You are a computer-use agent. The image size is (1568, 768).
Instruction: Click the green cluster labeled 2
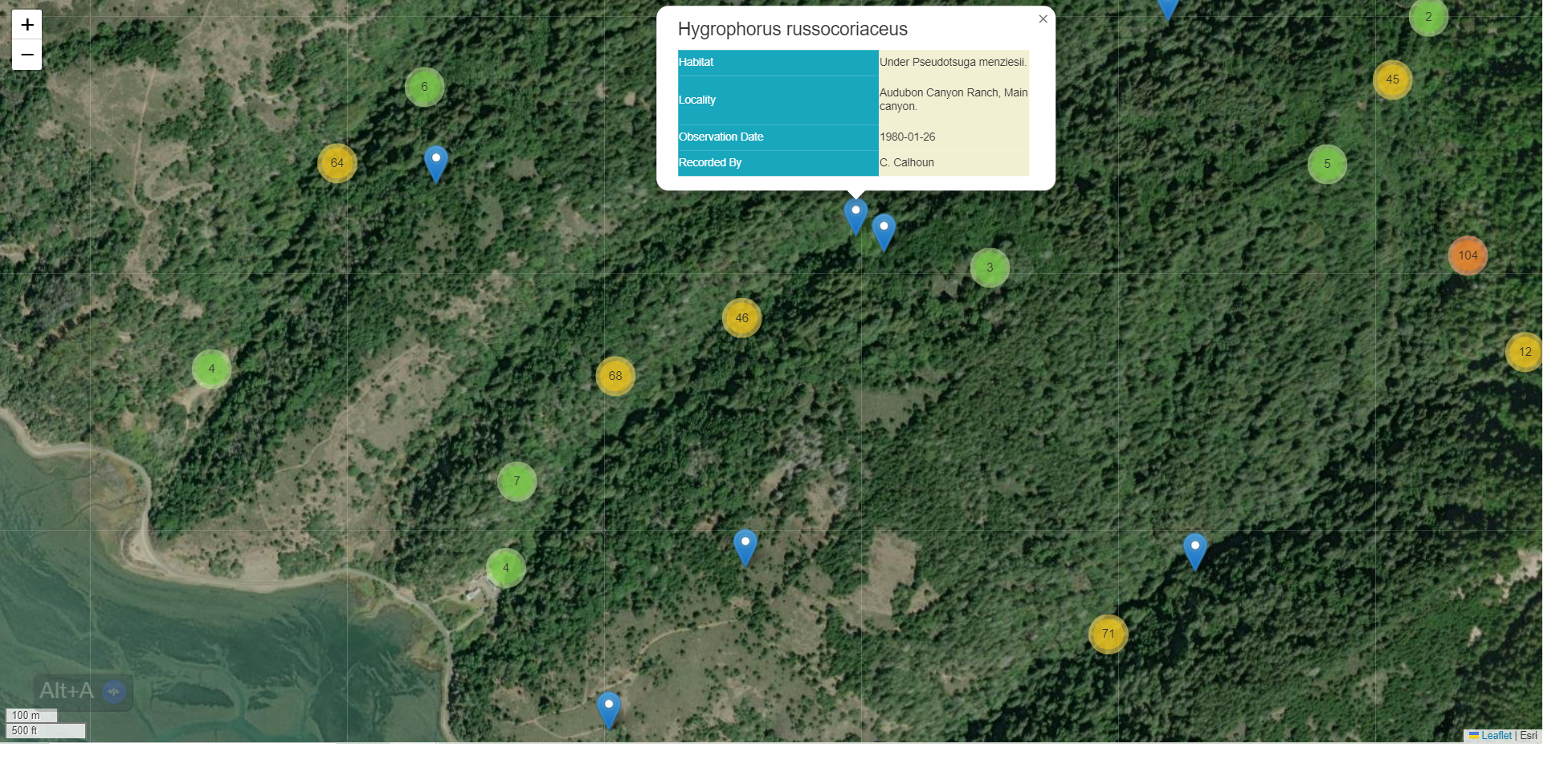click(1428, 17)
